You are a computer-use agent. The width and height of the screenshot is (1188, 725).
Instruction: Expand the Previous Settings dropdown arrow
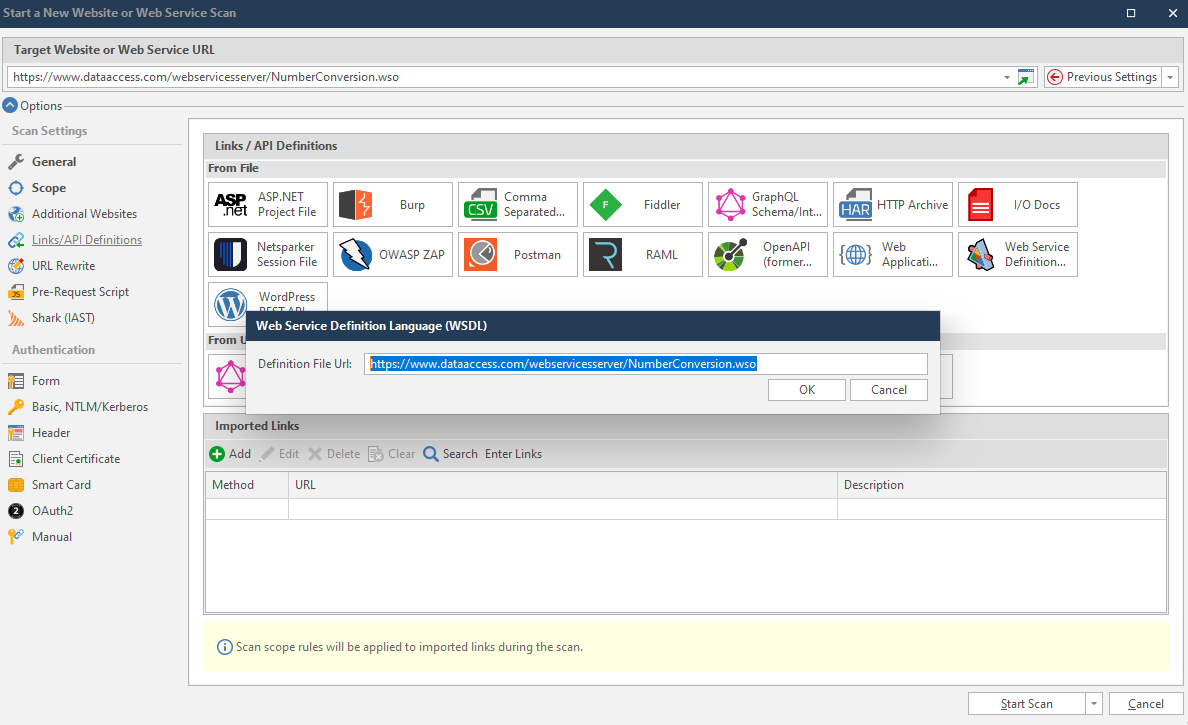click(x=1169, y=77)
